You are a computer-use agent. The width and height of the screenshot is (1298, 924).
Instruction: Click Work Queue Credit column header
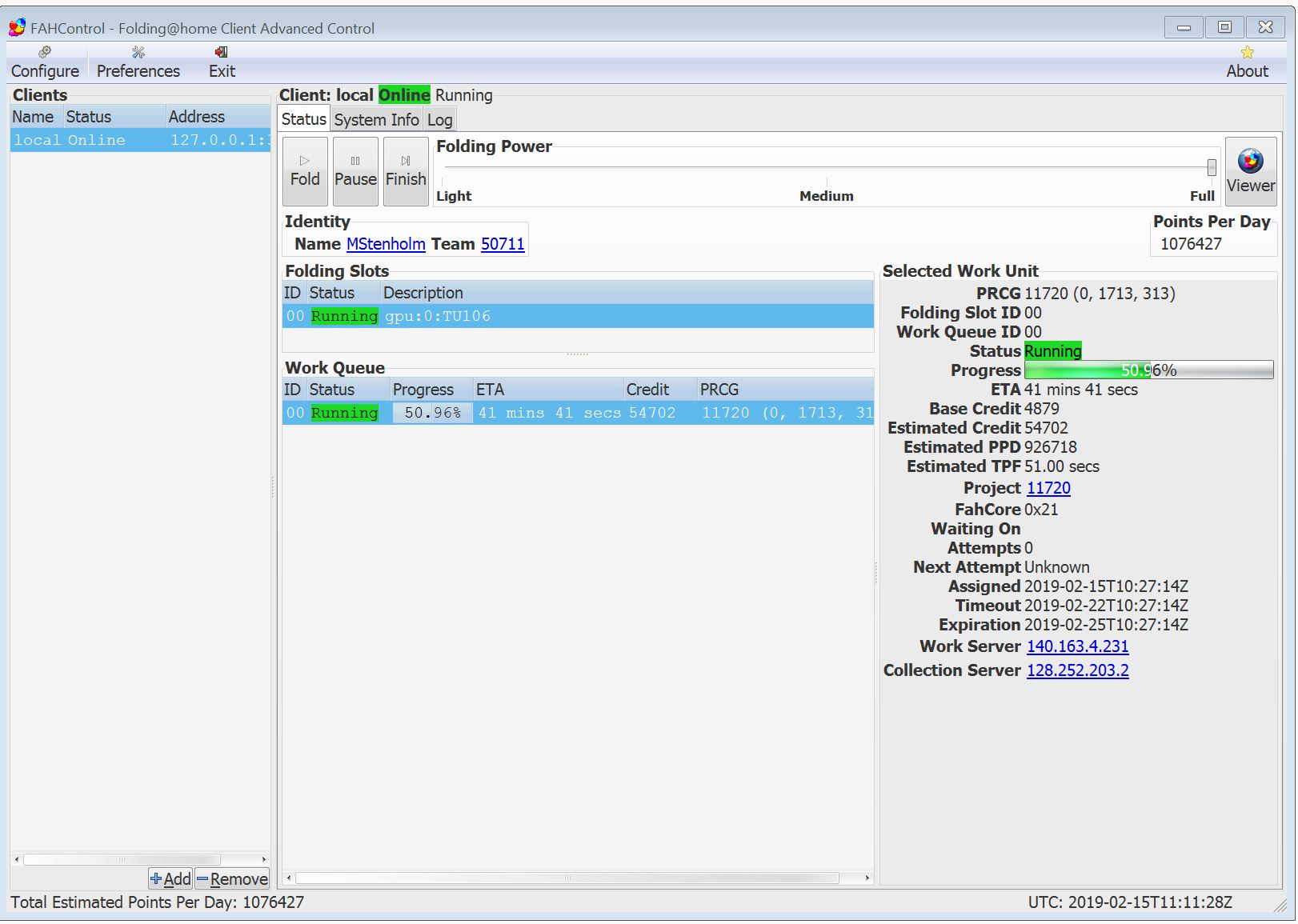(659, 390)
